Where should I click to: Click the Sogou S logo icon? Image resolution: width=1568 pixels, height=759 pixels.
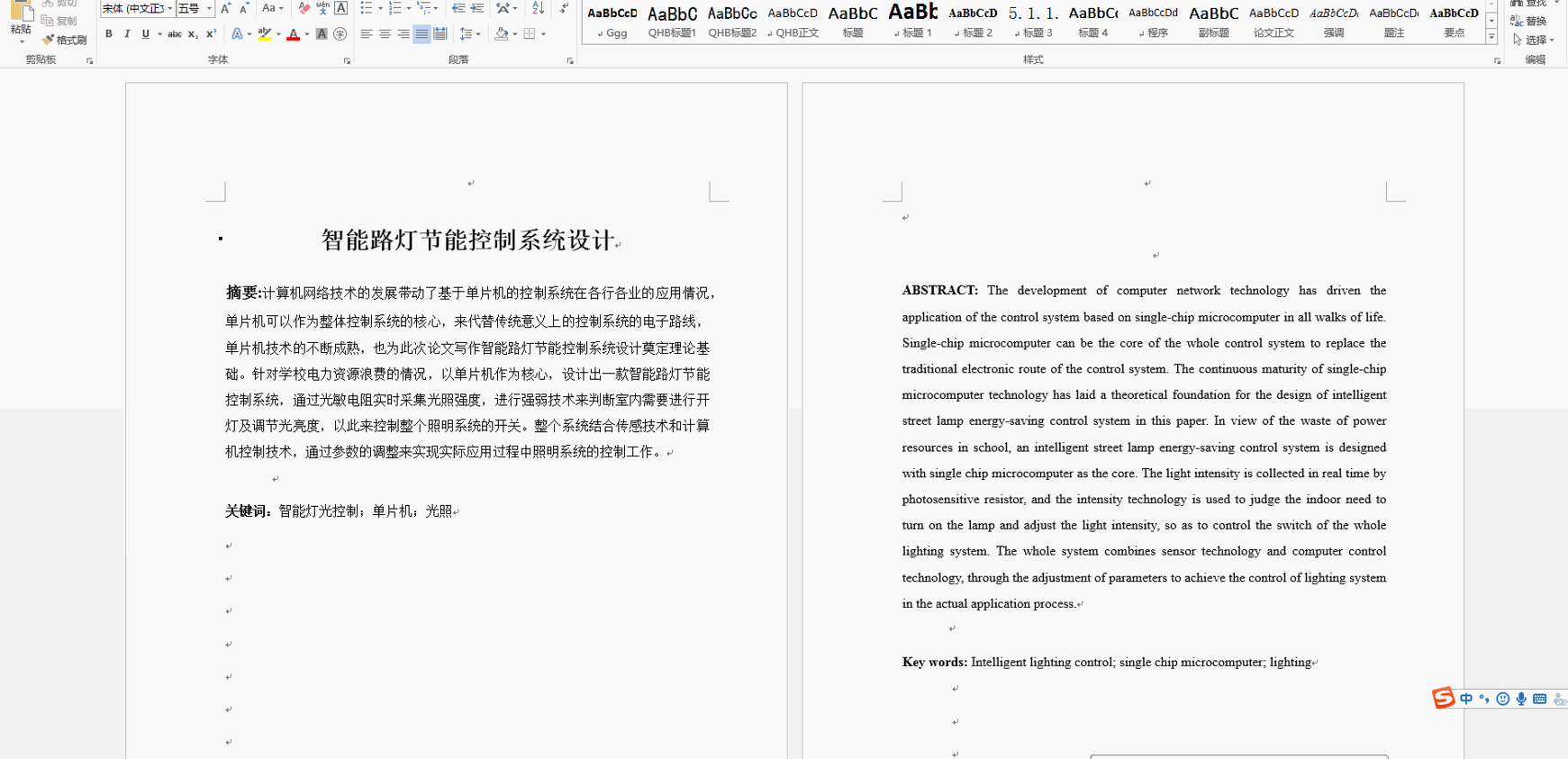tap(1444, 698)
